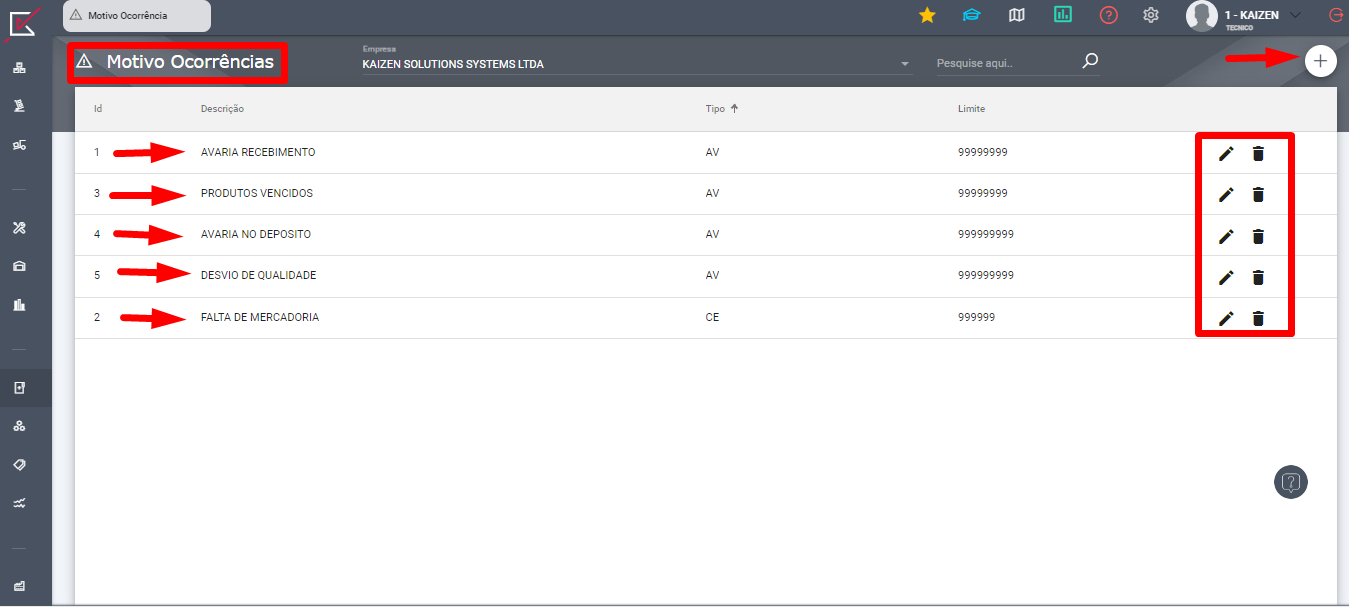Sort by the Tipo column header

click(715, 109)
